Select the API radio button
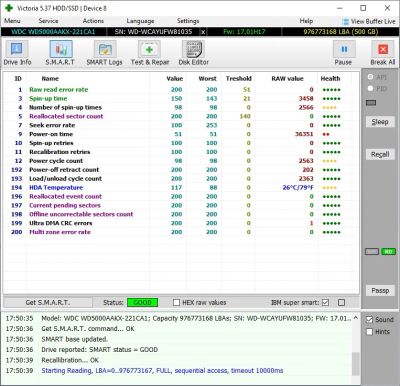The height and width of the screenshot is (386, 400). (x=370, y=77)
